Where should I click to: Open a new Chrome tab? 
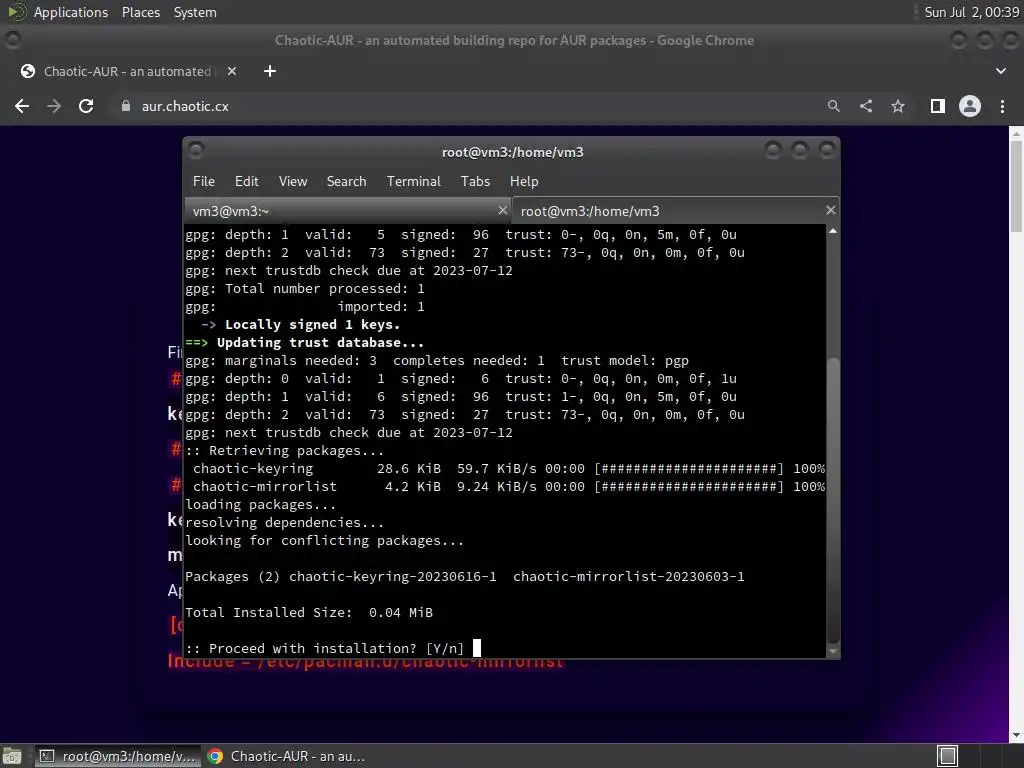(x=270, y=71)
